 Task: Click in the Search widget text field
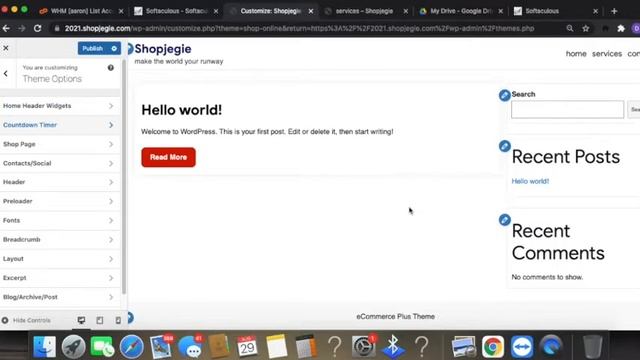coord(567,109)
